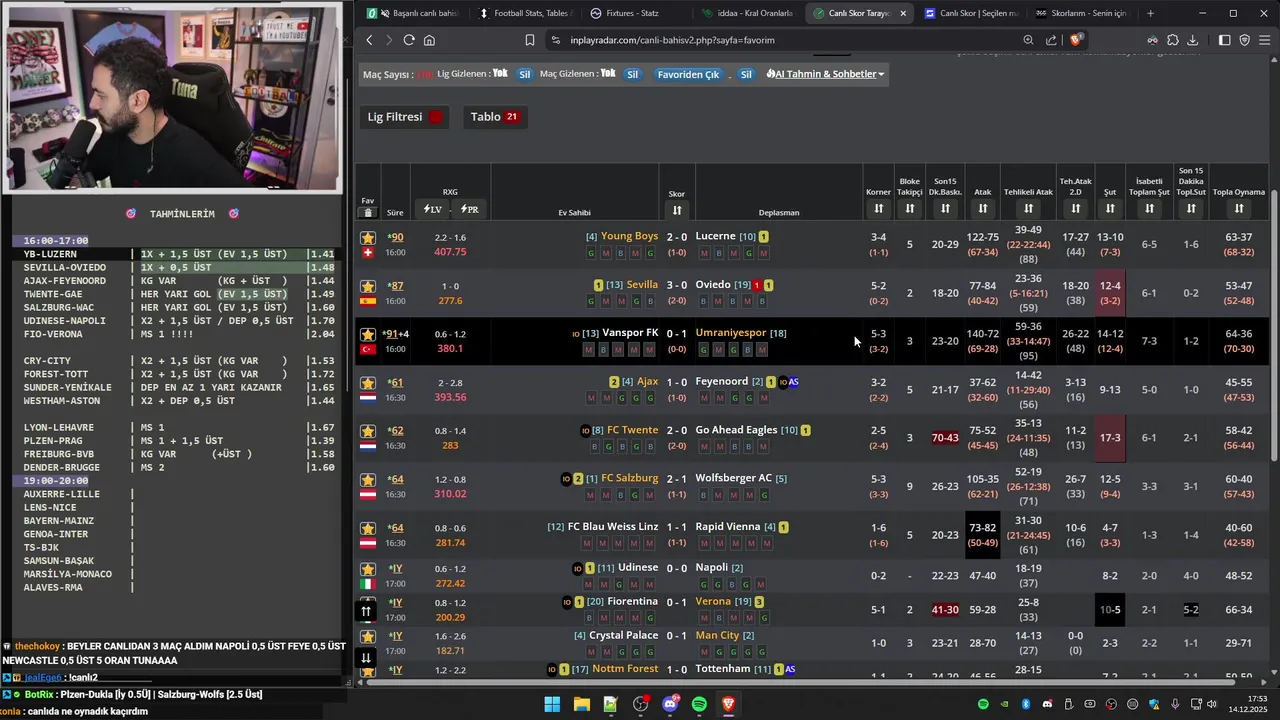Image resolution: width=1280 pixels, height=720 pixels.
Task: Open the browser main menu (hamburger)
Action: tap(1265, 40)
